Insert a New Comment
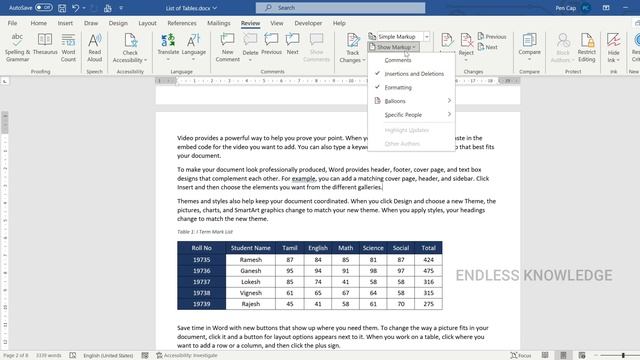 pos(227,47)
